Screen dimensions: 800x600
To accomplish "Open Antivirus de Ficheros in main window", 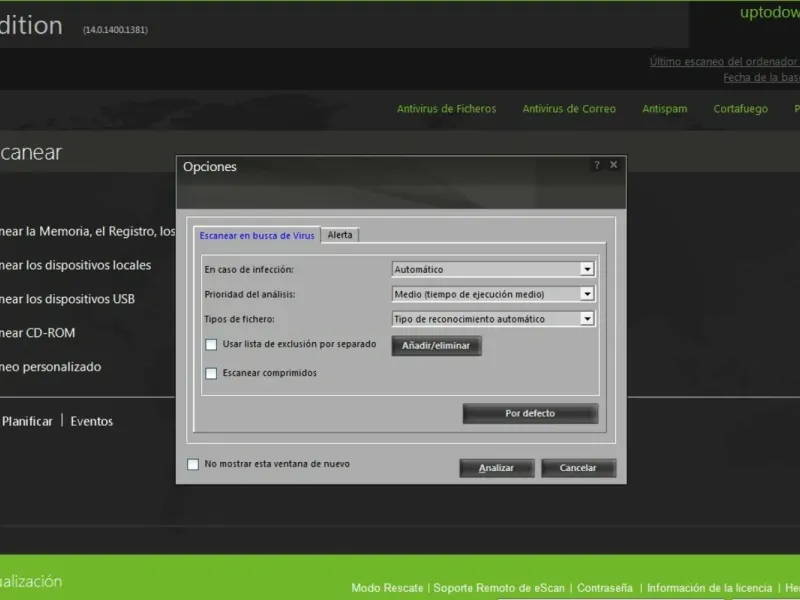I will tap(446, 109).
